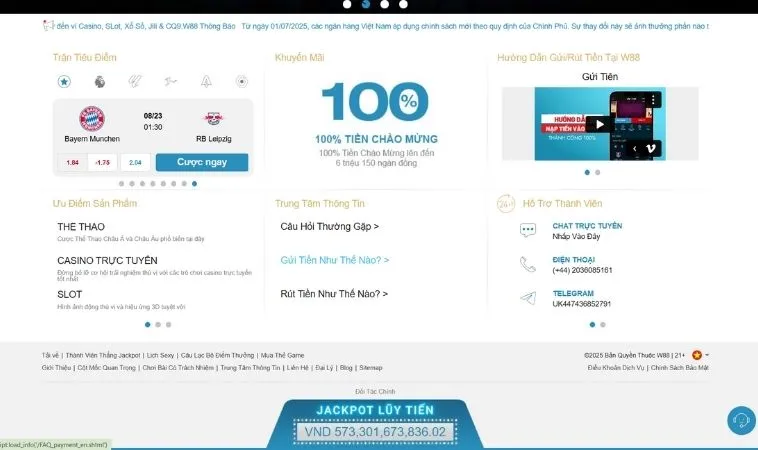Select the -1.75 handicap odds button
Image resolution: width=758 pixels, height=450 pixels.
[102, 162]
